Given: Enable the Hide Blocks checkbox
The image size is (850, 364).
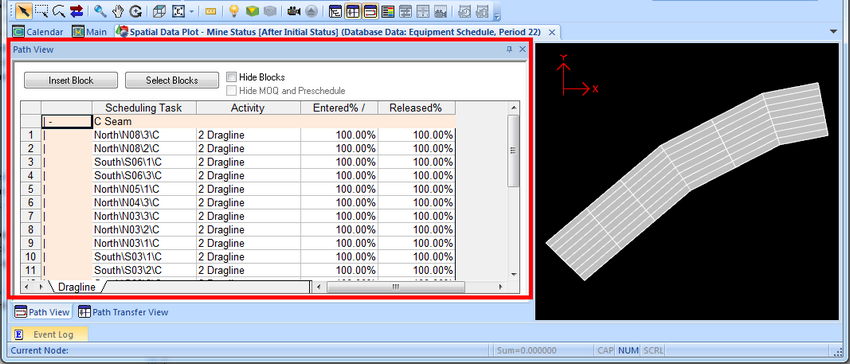Looking at the screenshot, I should coord(231,77).
